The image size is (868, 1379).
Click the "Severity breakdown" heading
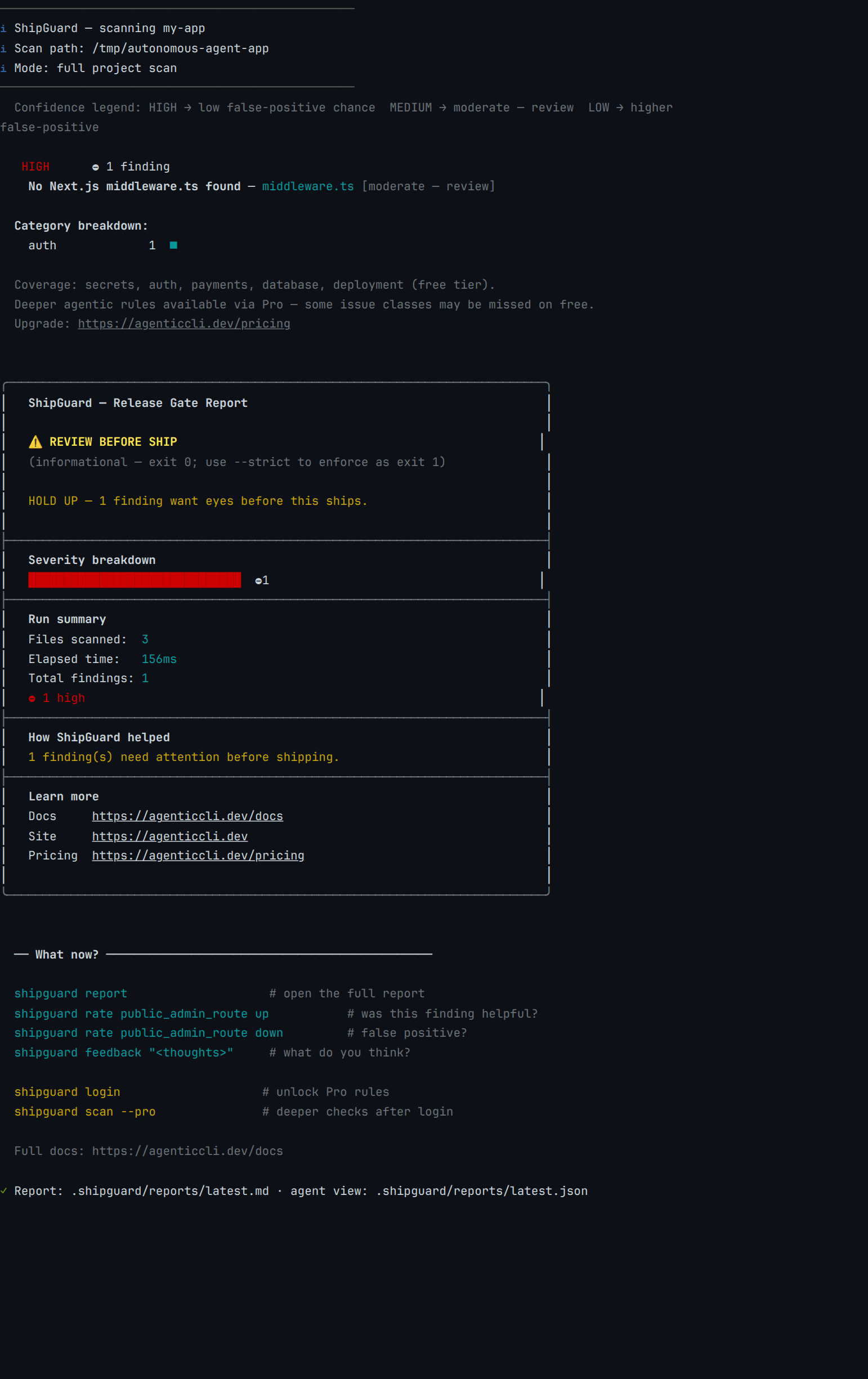click(x=92, y=560)
